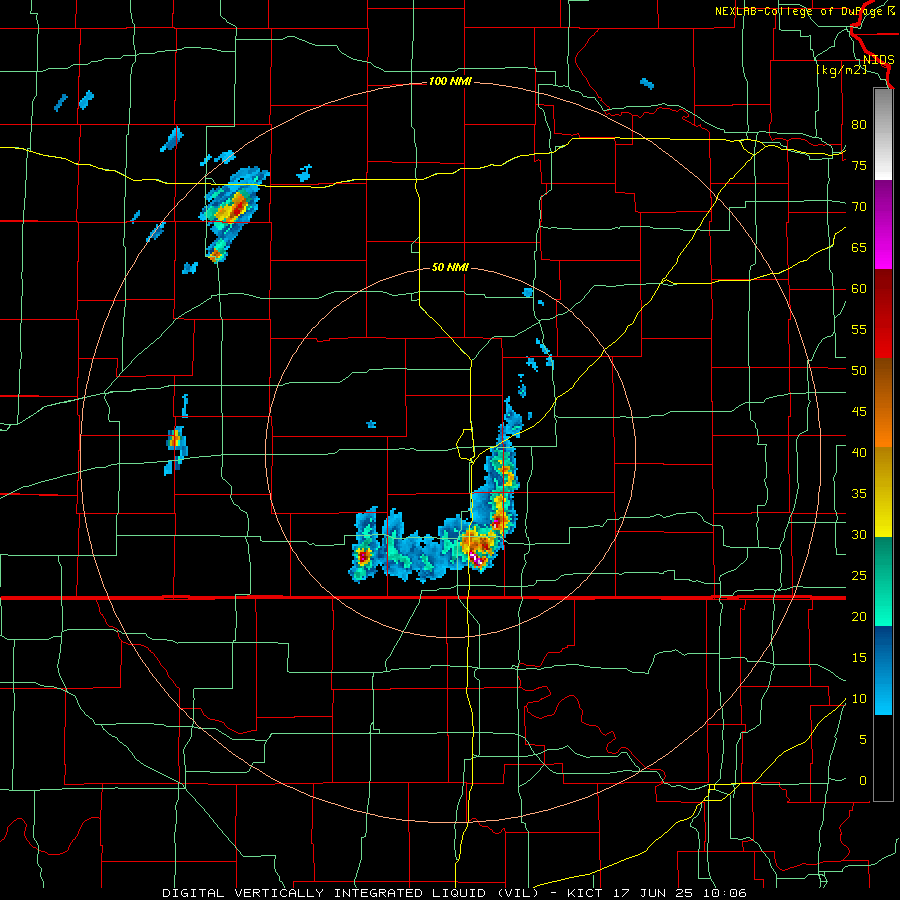Image resolution: width=900 pixels, height=900 pixels.
Task: Click the "20" value on the VIL scale
Action: [x=859, y=617]
